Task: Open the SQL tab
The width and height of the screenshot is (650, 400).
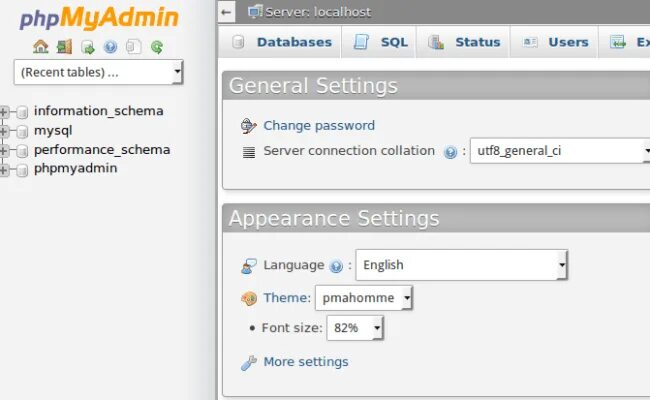Action: (380, 42)
